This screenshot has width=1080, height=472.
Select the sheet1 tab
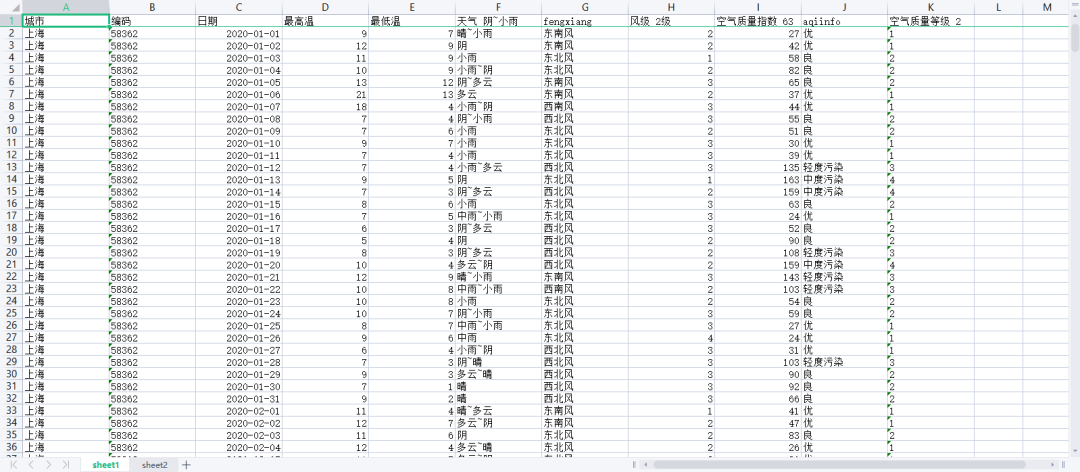pyautogui.click(x=106, y=465)
